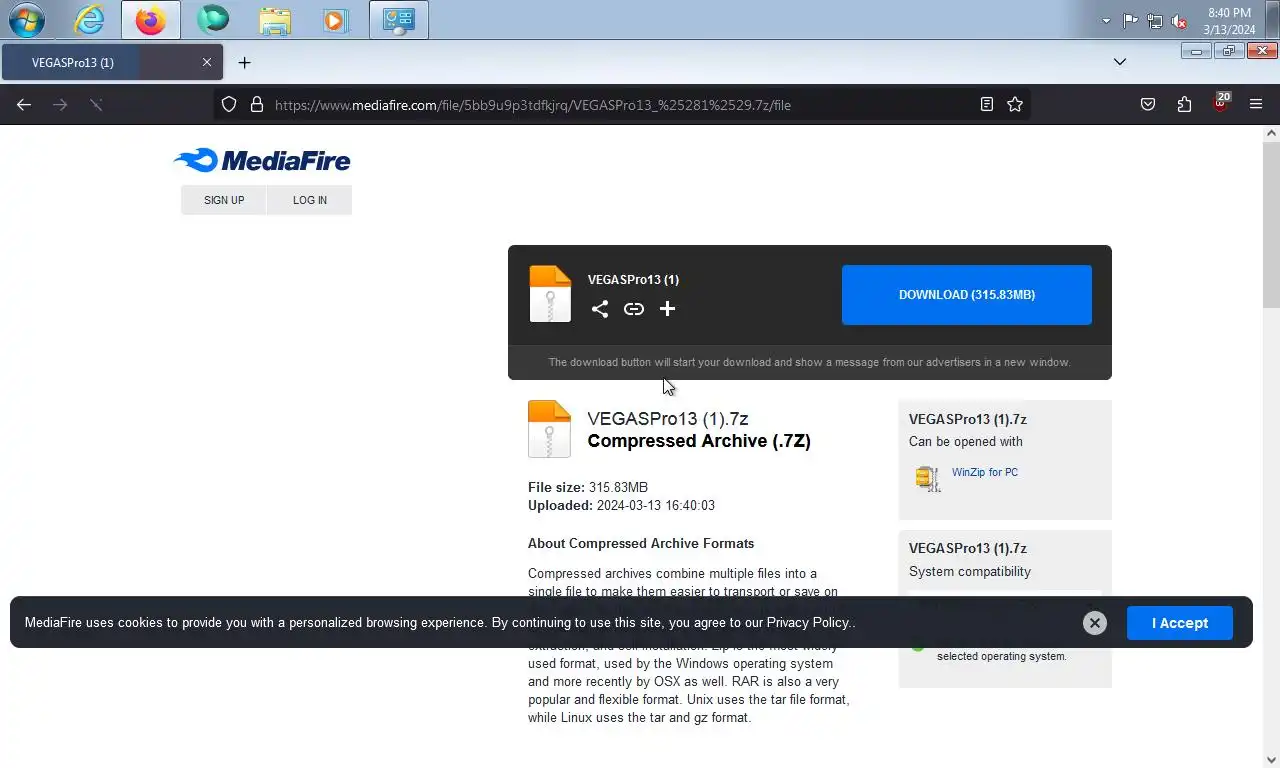1280x768 pixels.
Task: Open the Windows Start orb
Action: click(x=27, y=20)
